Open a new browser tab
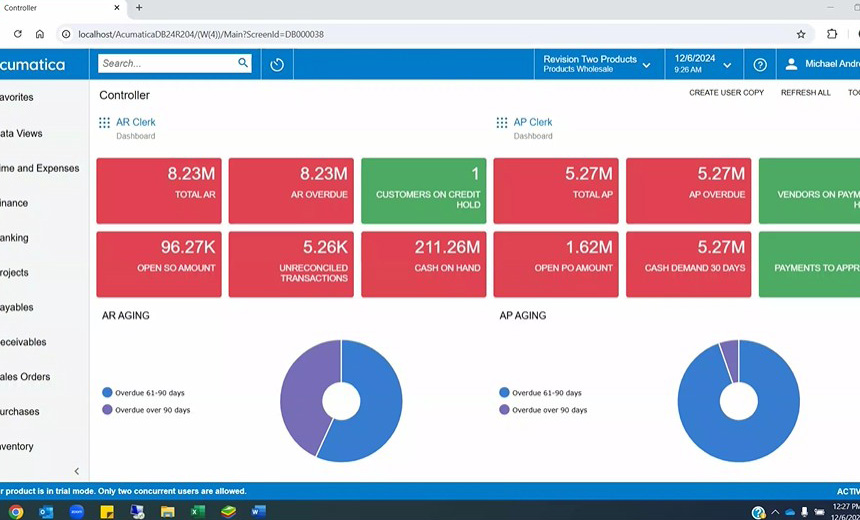 point(139,8)
